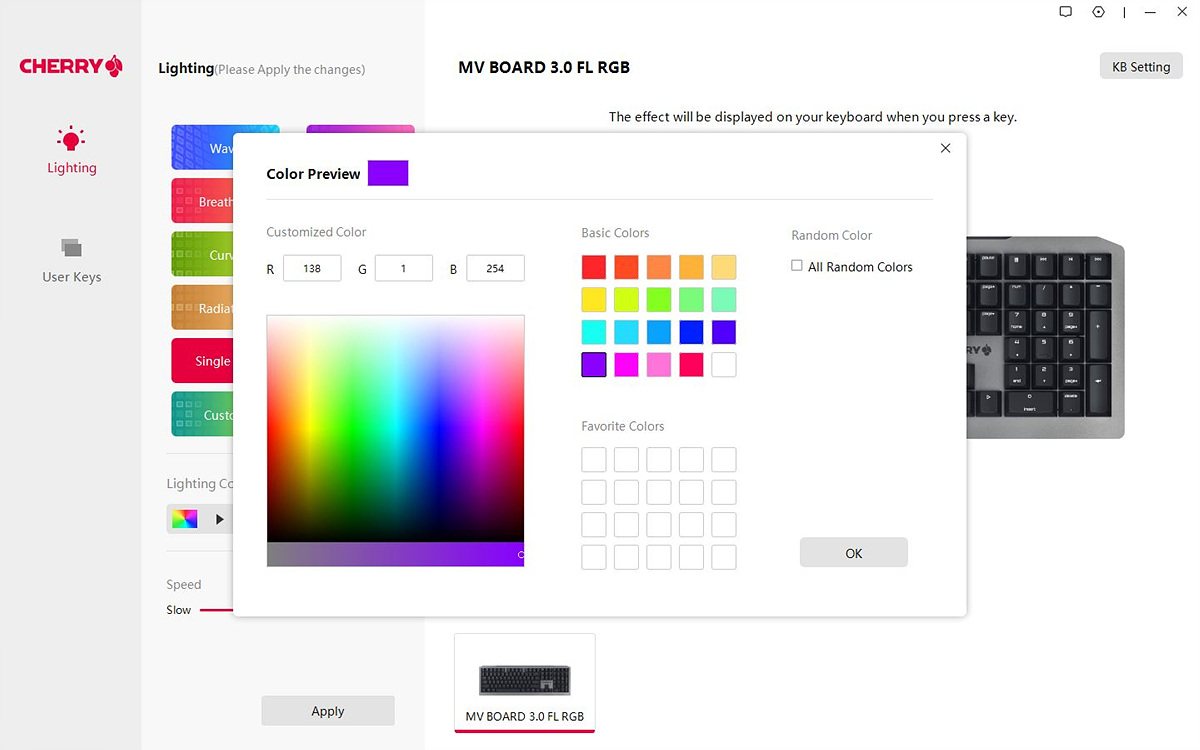1200x750 pixels.
Task: Choose the magenta basic color swatch
Action: [626, 364]
